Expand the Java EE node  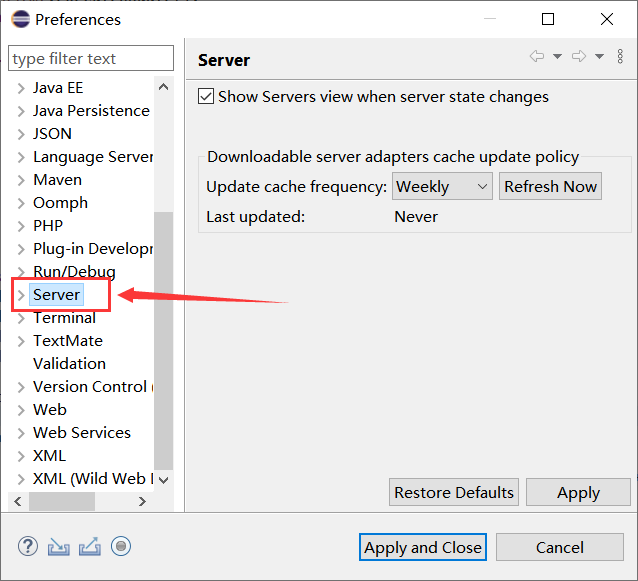point(21,88)
